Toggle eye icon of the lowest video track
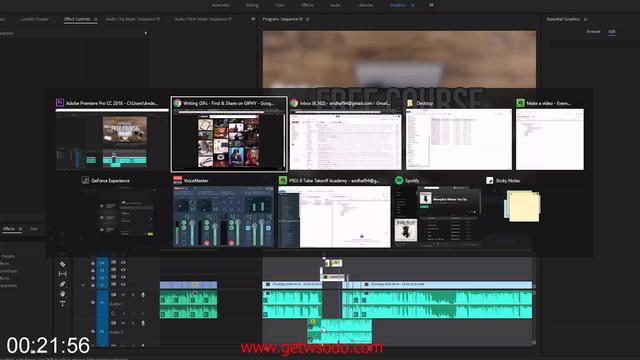This screenshot has height=360, width=640. (x=123, y=284)
